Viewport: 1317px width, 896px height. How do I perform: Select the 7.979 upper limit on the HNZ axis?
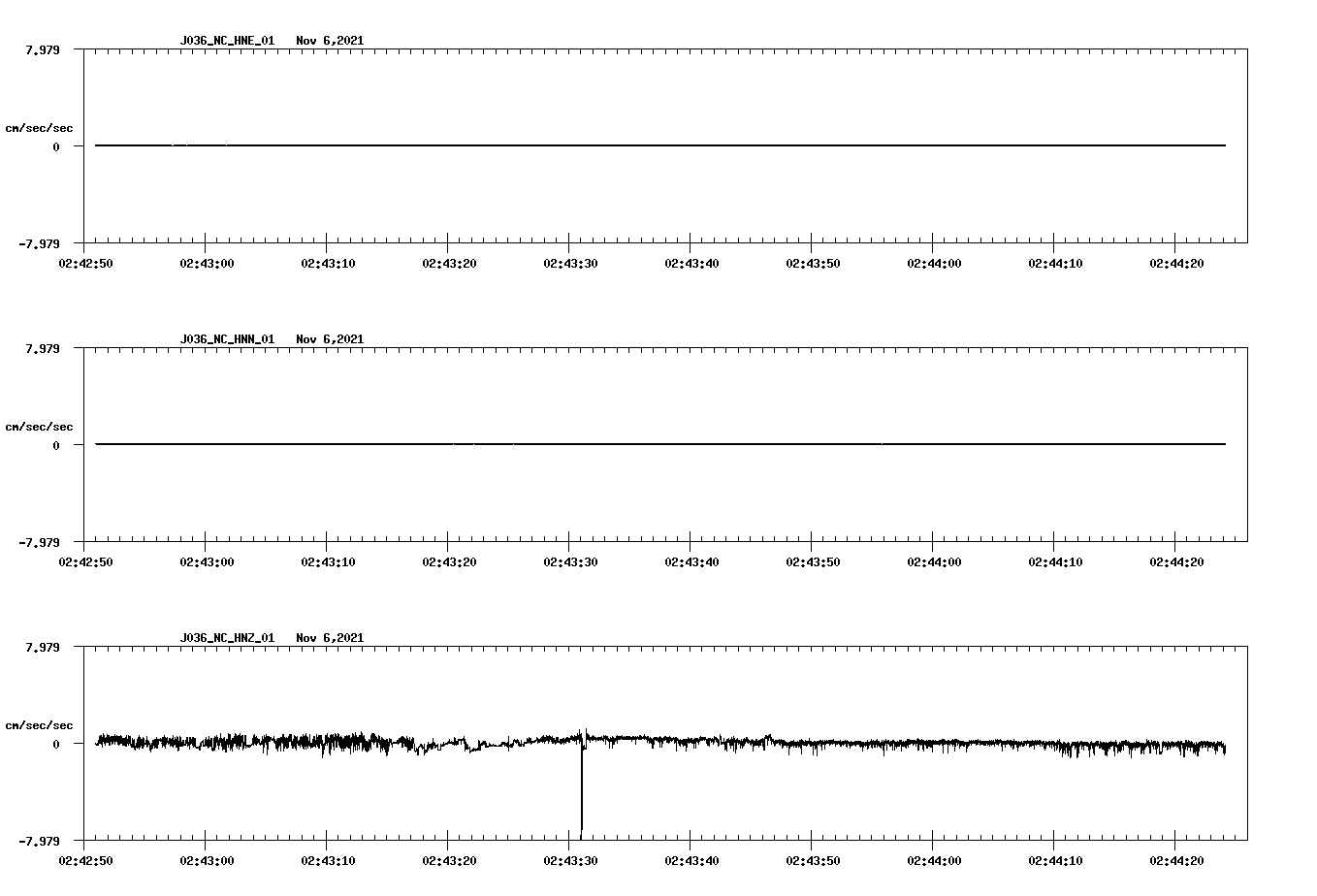(43, 647)
